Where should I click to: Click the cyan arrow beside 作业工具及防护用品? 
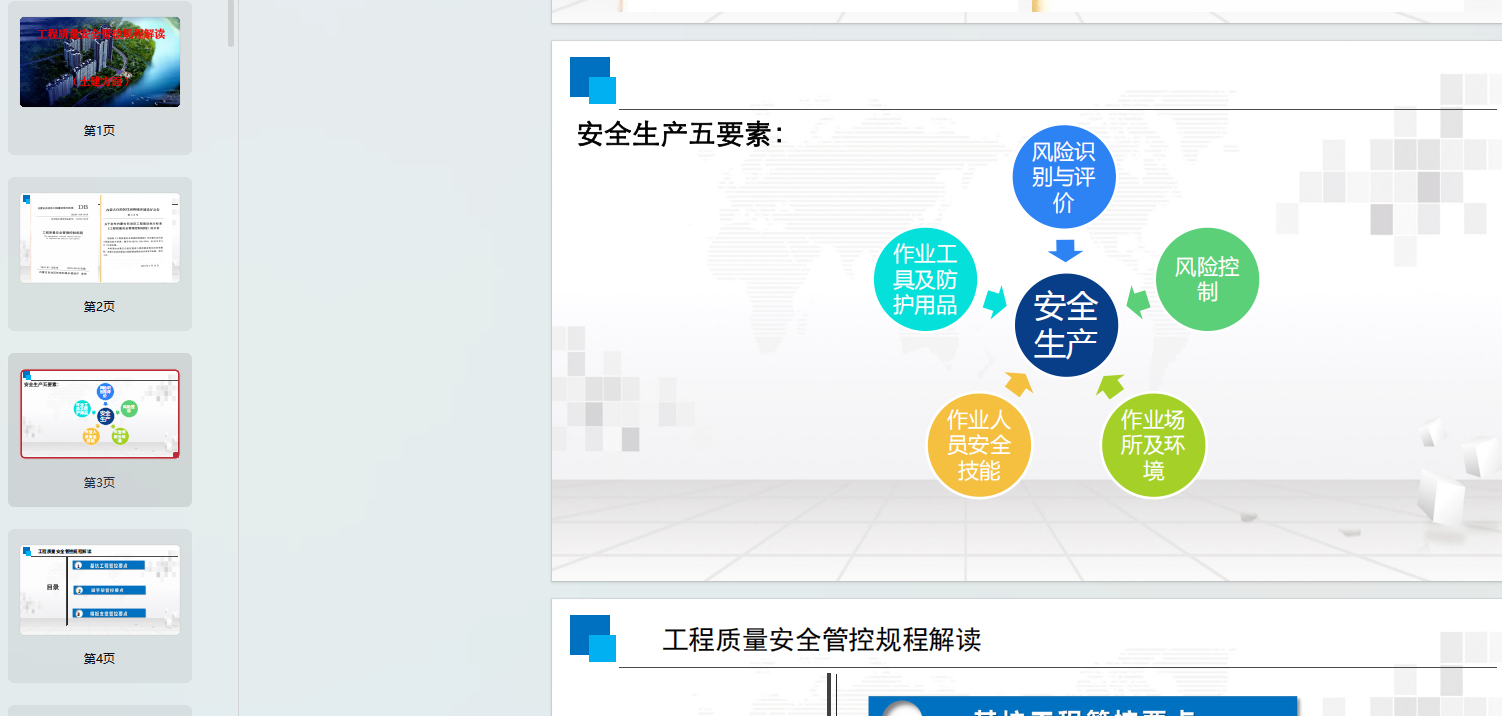[994, 302]
